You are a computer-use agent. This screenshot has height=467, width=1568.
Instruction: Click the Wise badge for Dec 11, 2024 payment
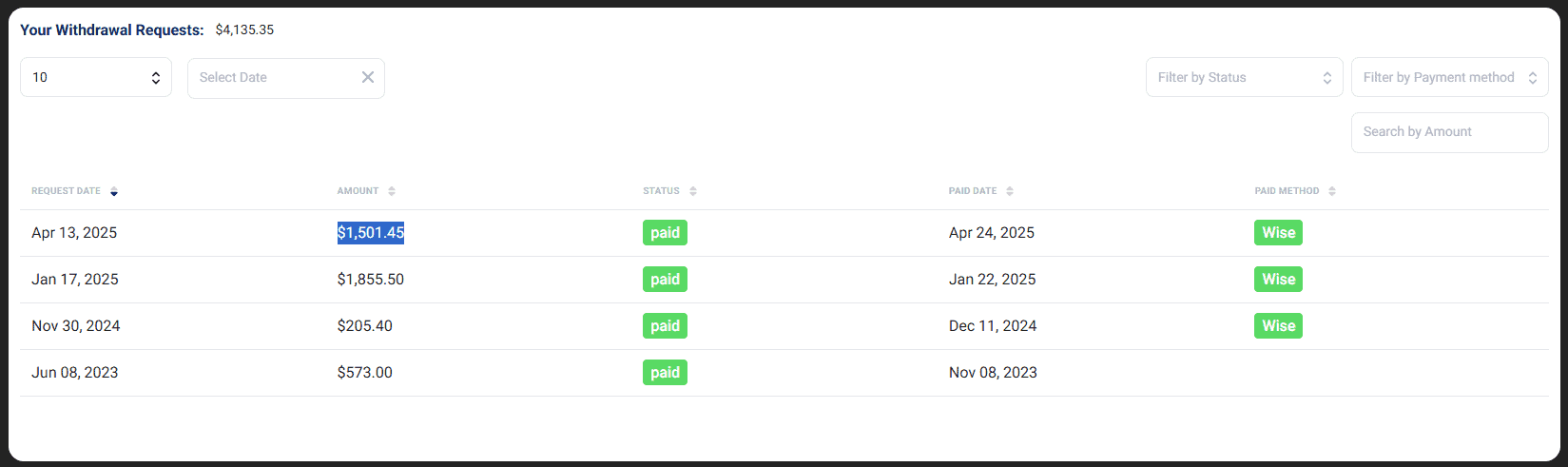(x=1278, y=326)
